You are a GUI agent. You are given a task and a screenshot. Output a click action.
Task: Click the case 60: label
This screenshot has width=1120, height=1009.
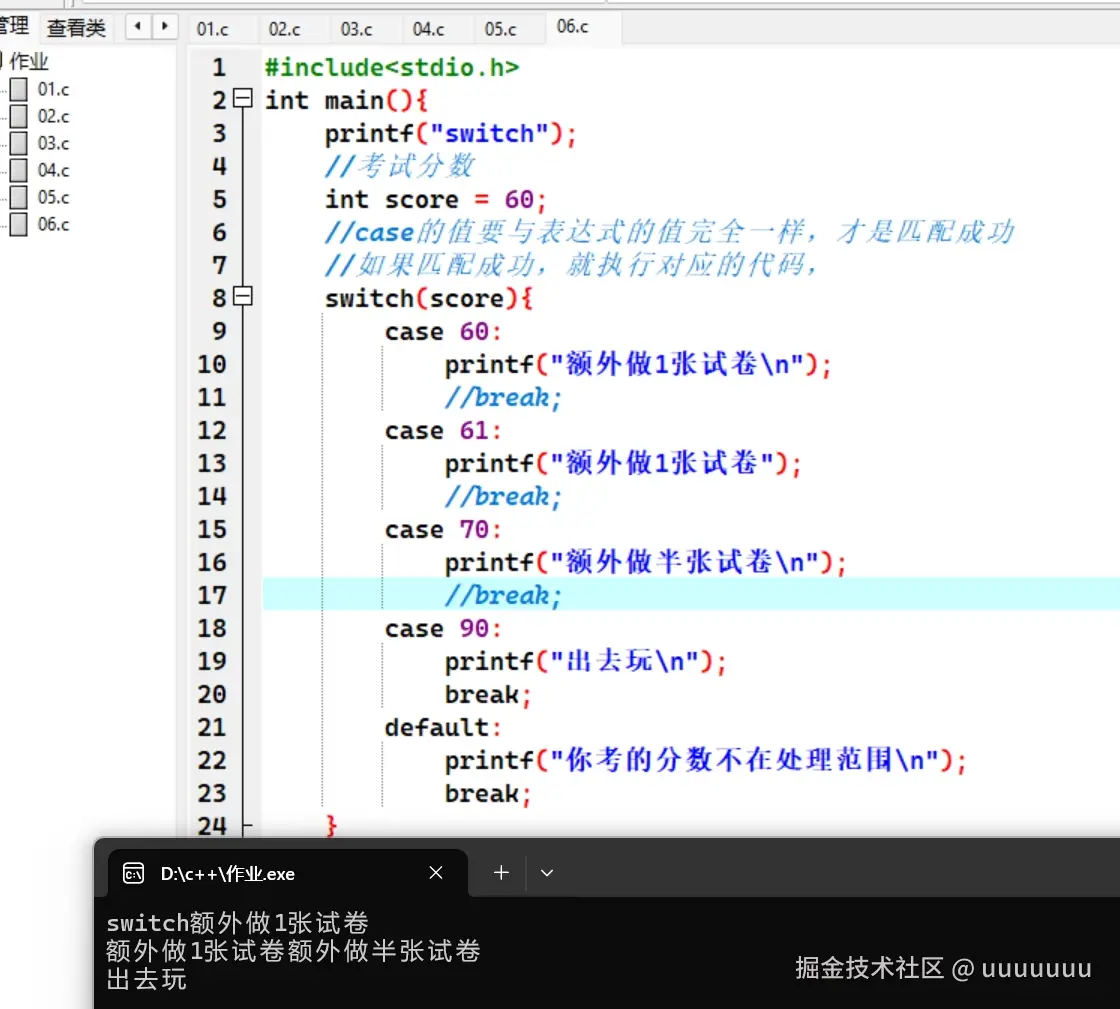(x=444, y=332)
